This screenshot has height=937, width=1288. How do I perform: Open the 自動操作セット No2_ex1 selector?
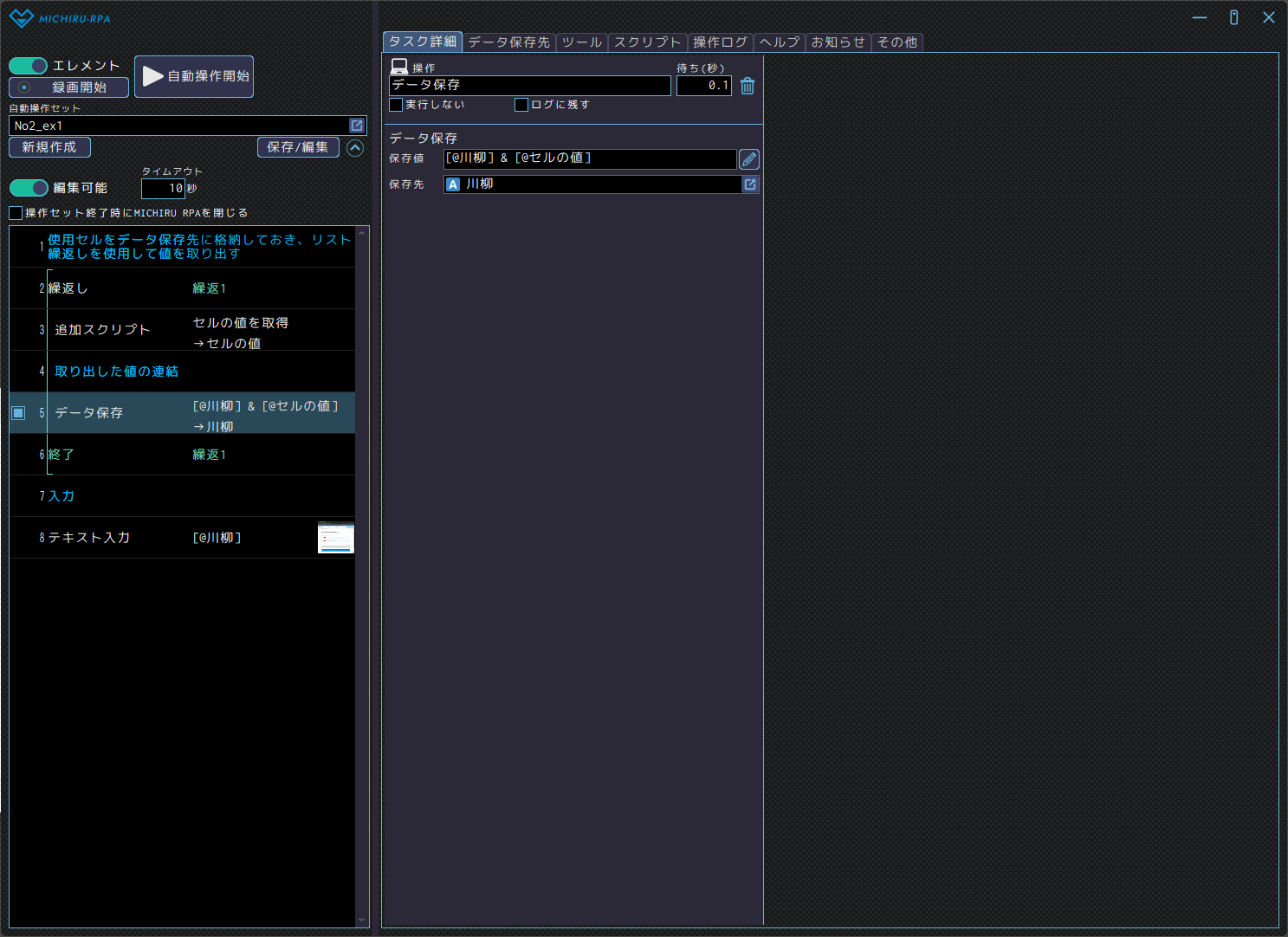point(179,126)
